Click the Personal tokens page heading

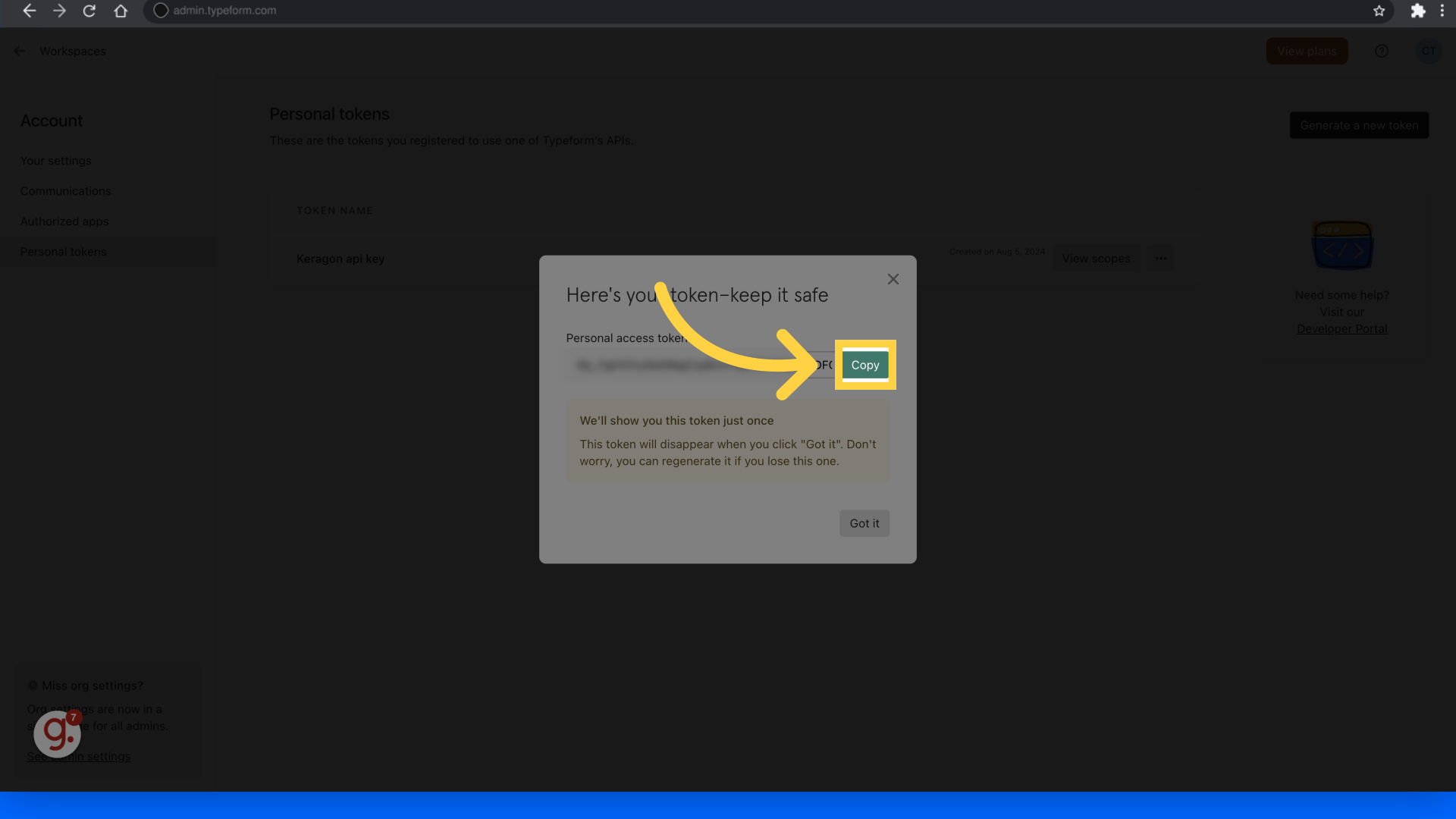[329, 114]
